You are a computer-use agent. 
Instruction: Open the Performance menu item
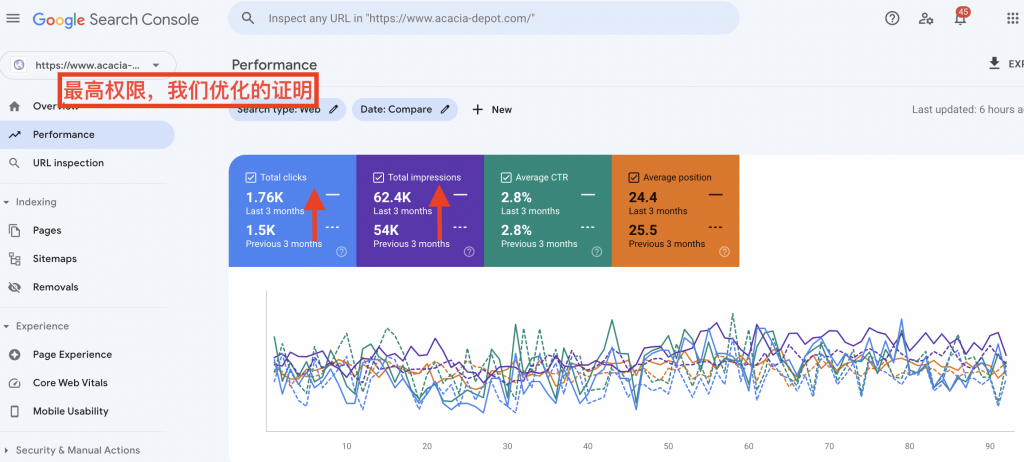click(x=87, y=135)
